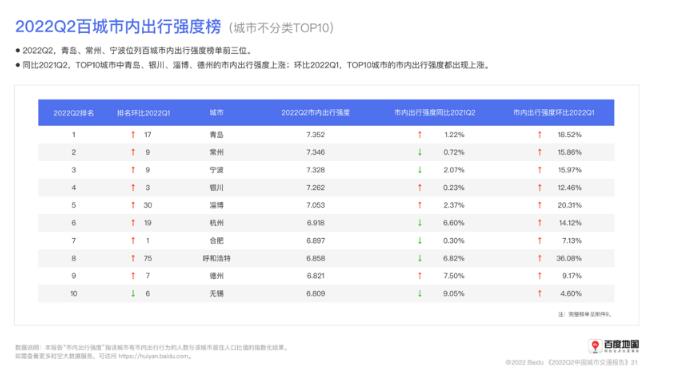Click red up arrow next to 20.31%
This screenshot has height=384, width=685.
point(540,205)
